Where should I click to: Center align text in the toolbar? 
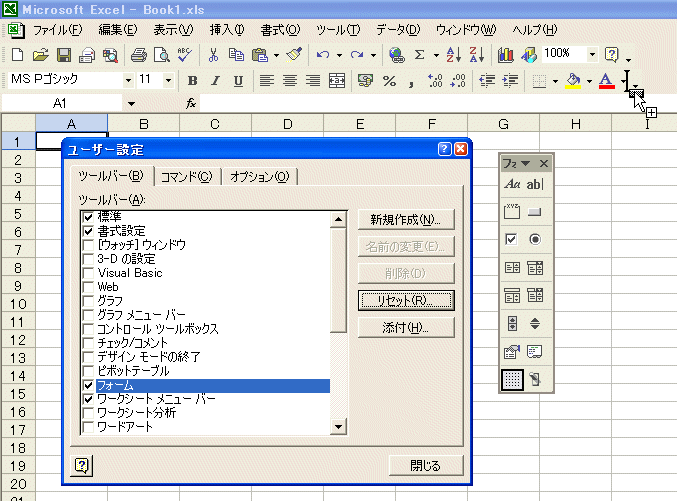click(x=290, y=81)
